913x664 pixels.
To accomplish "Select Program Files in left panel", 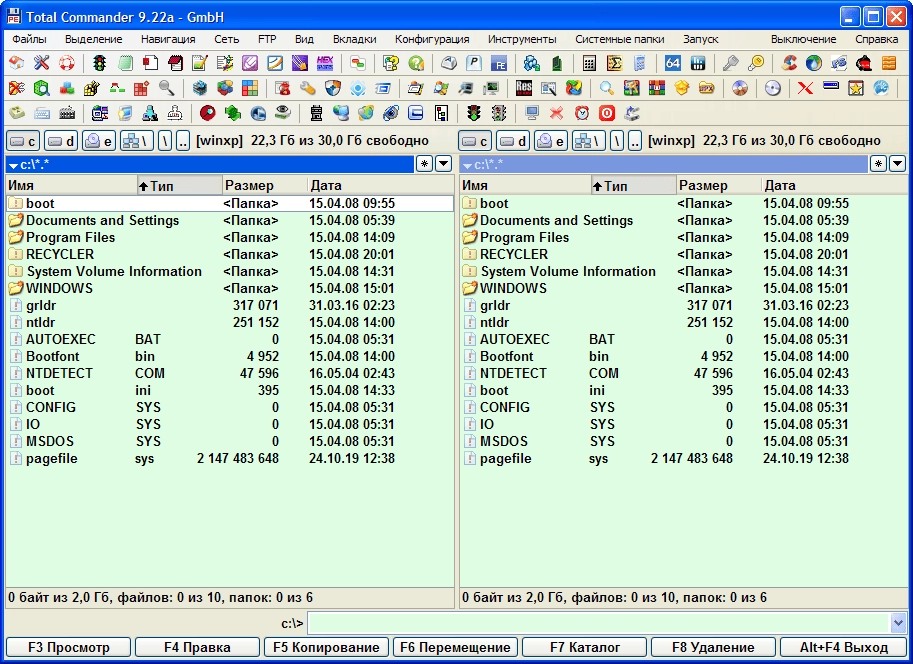I will (230, 238).
